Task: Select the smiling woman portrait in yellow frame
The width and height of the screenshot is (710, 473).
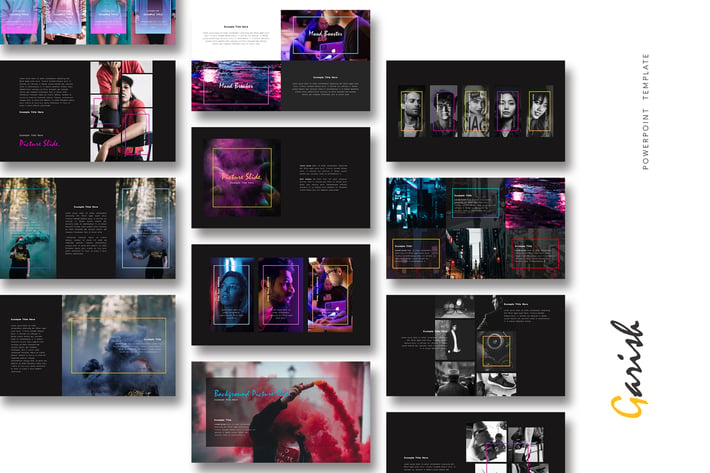Action: coord(540,111)
